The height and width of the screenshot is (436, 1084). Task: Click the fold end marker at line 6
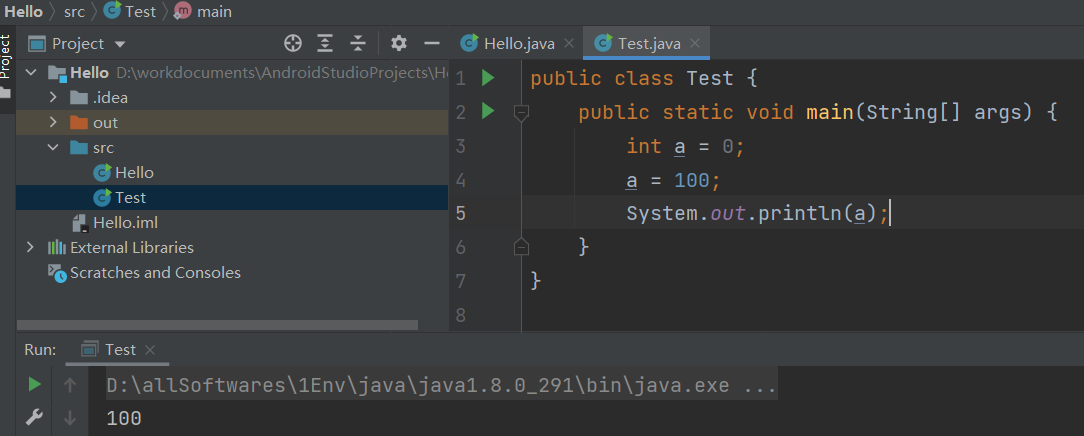pyautogui.click(x=522, y=247)
